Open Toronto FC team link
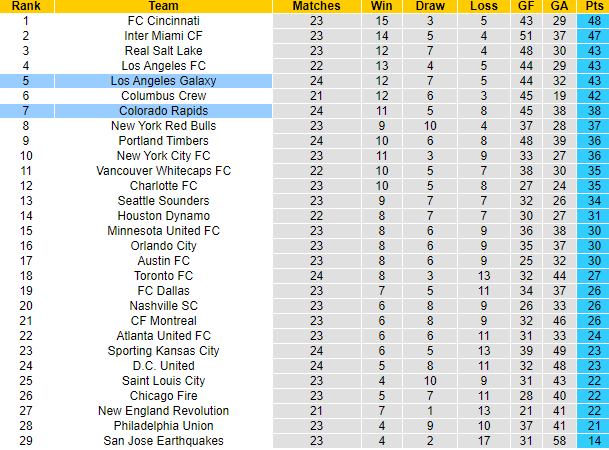Screen dimensions: 609x450 point(163,275)
